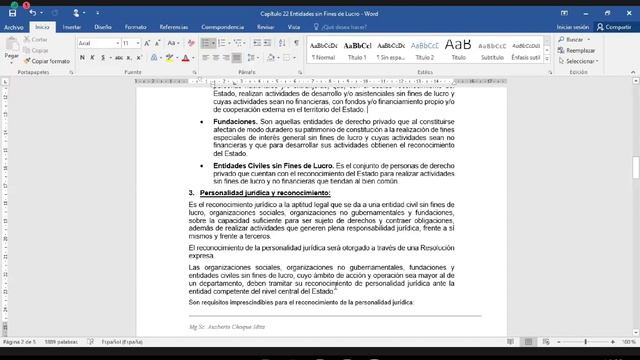The height and width of the screenshot is (360, 640).
Task: Increase paragraph indent
Action: (267, 43)
